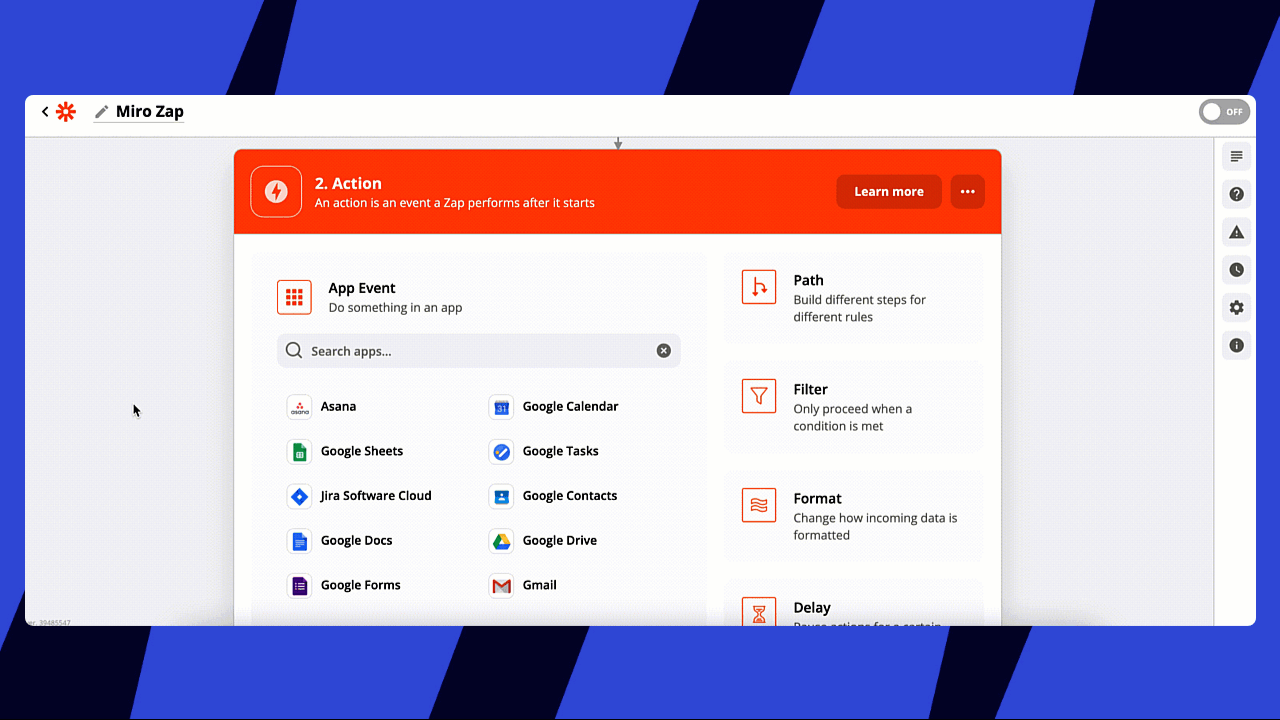This screenshot has height=720, width=1280.
Task: Clear search with the X icon
Action: click(663, 351)
